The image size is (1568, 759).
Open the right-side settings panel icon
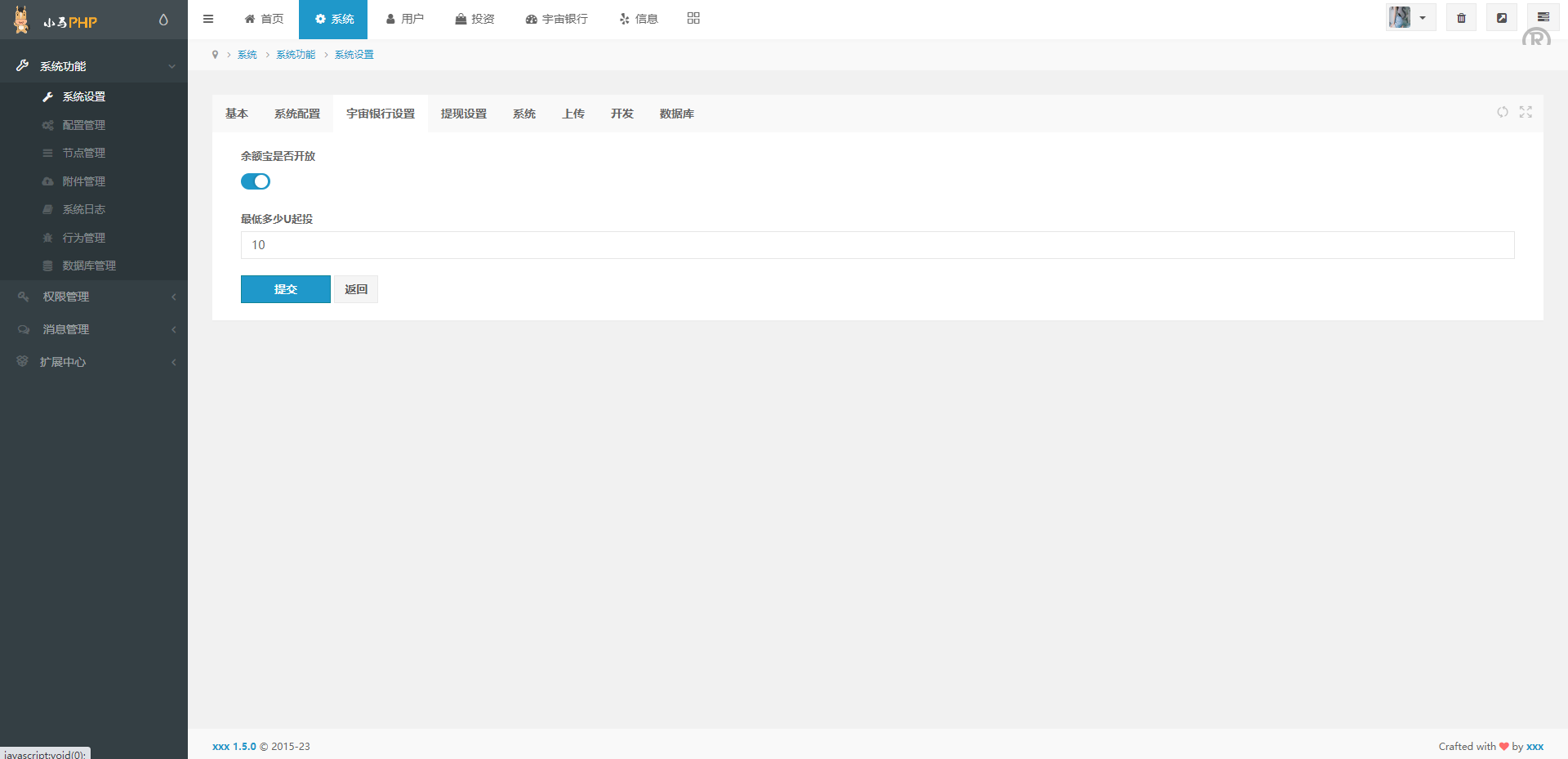[x=1543, y=18]
